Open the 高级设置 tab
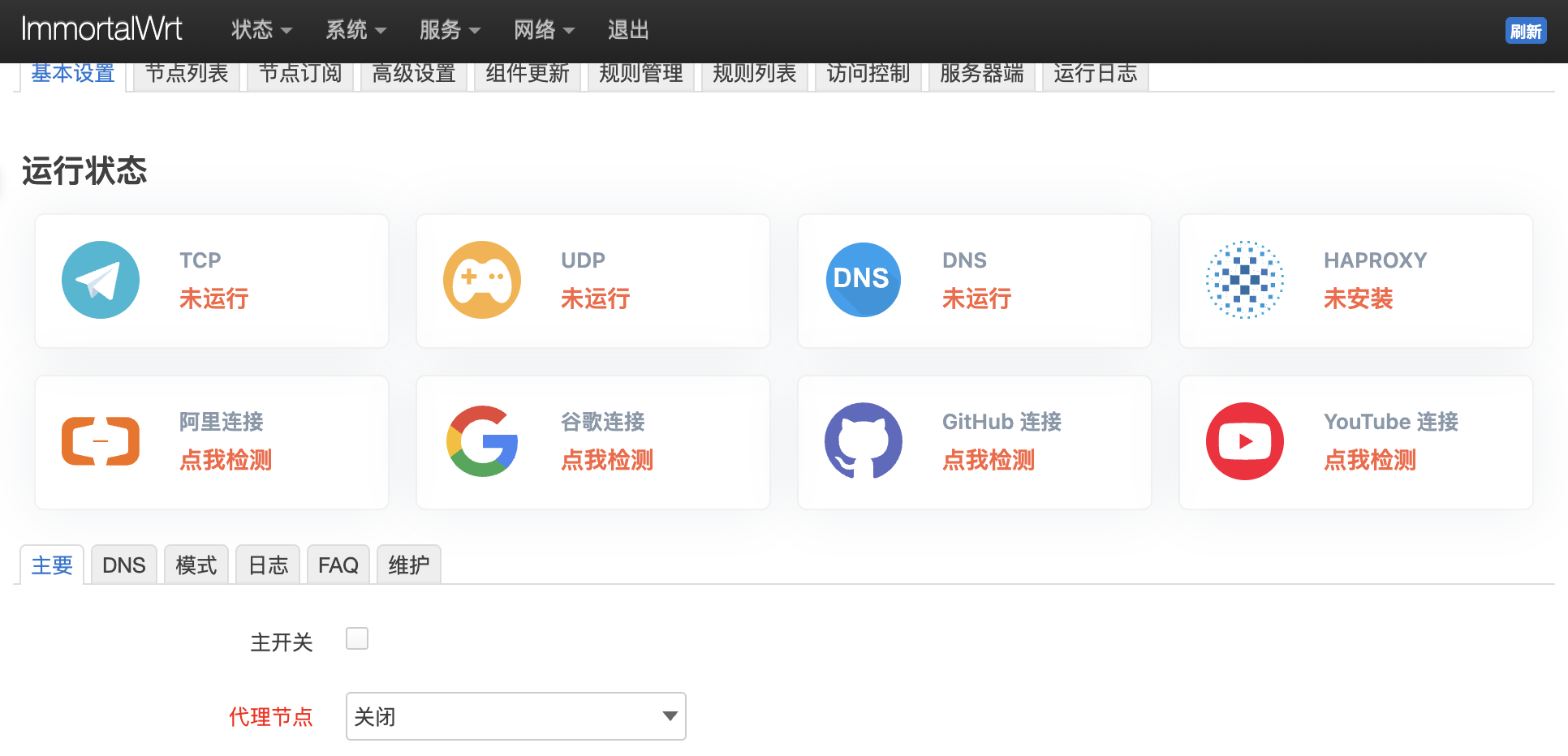Image resolution: width=1568 pixels, height=756 pixels. pyautogui.click(x=414, y=75)
